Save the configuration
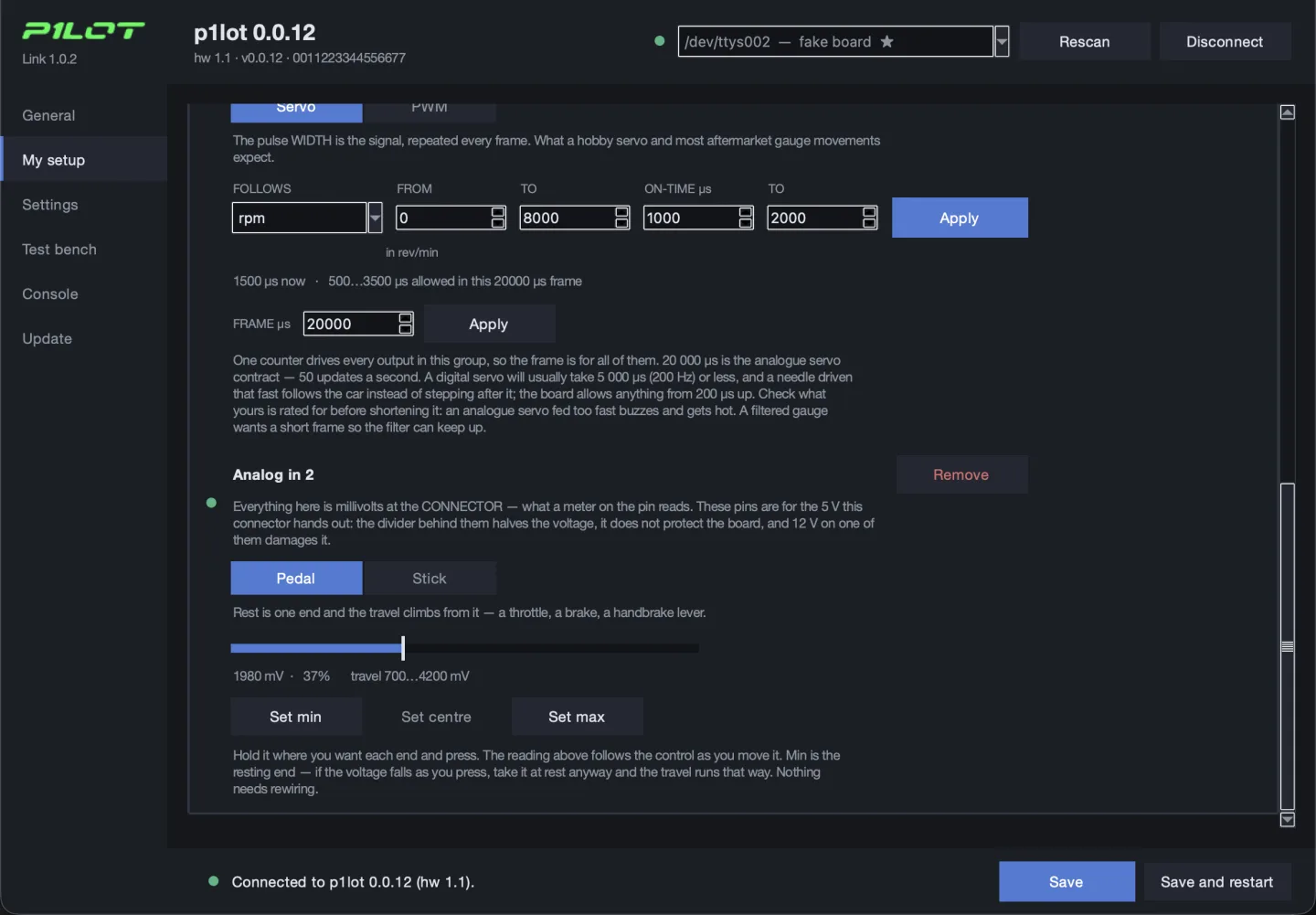 click(1067, 882)
